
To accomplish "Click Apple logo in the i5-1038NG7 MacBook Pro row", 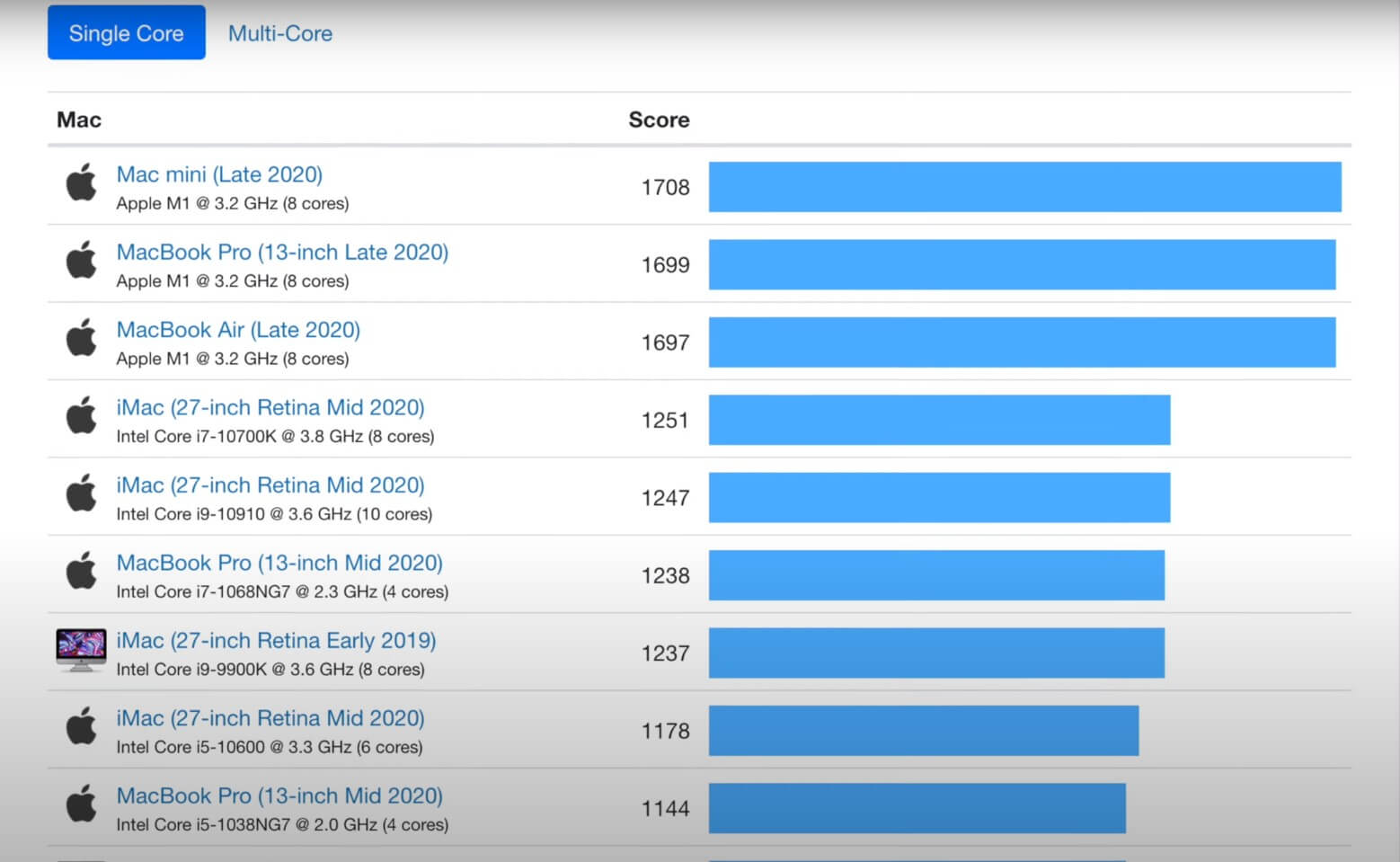I will 82,804.
